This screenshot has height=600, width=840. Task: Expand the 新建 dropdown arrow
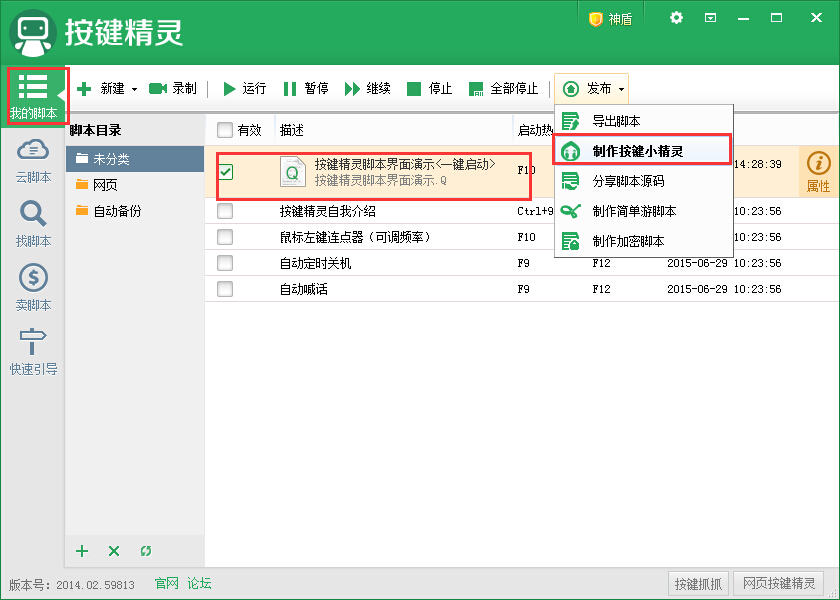(x=134, y=89)
